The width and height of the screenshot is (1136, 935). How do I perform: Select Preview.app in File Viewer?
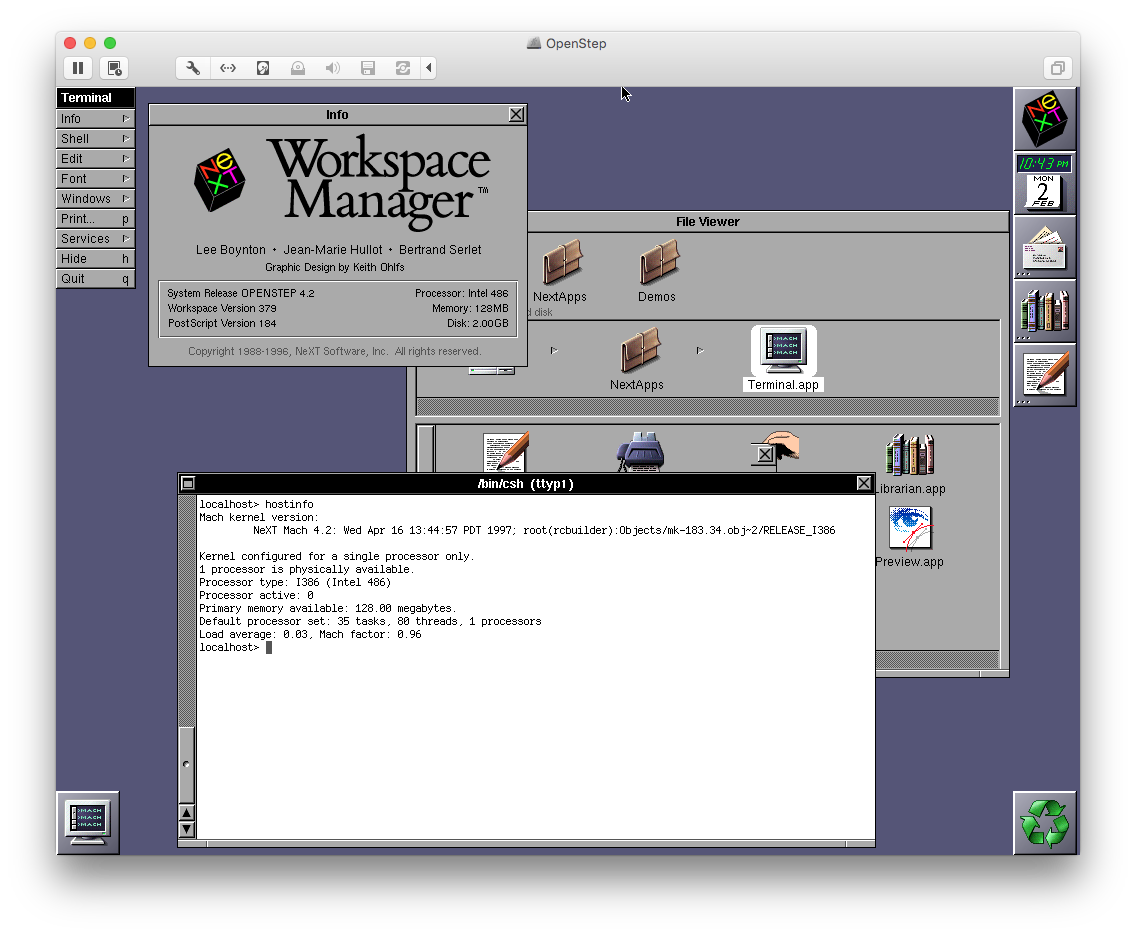click(x=909, y=537)
